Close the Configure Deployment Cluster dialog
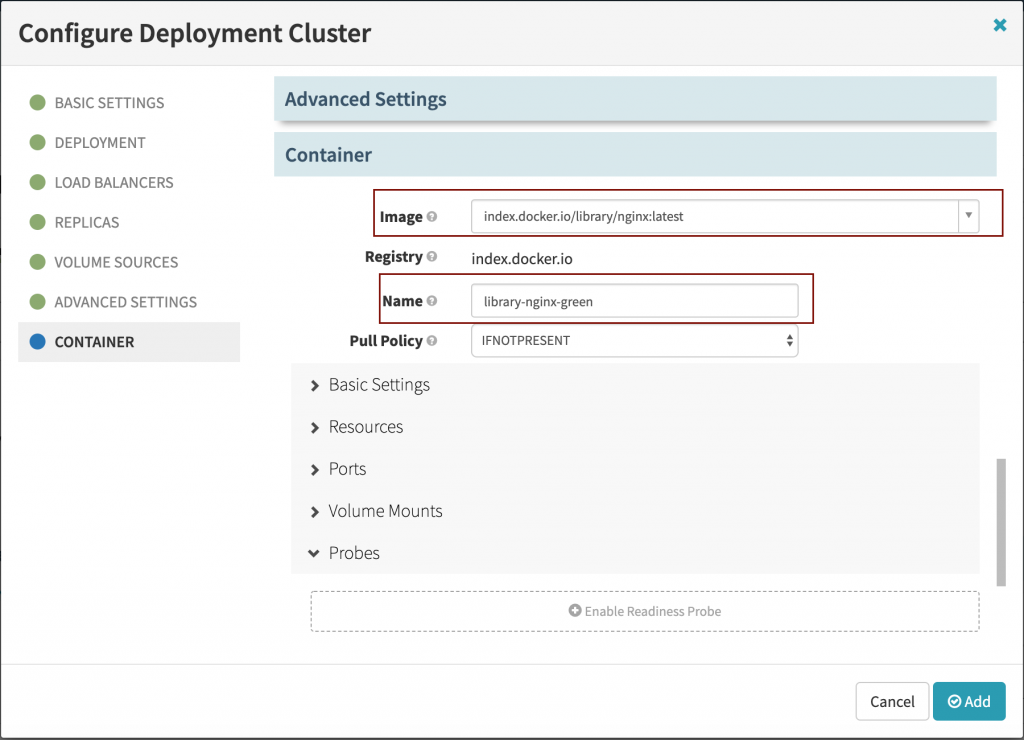This screenshot has width=1024, height=740. (999, 26)
